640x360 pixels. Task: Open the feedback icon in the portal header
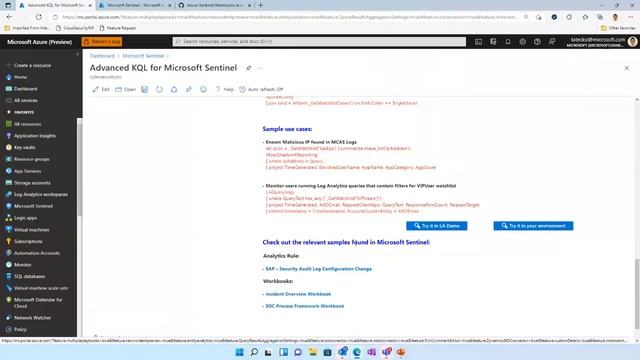pyautogui.click(x=552, y=42)
